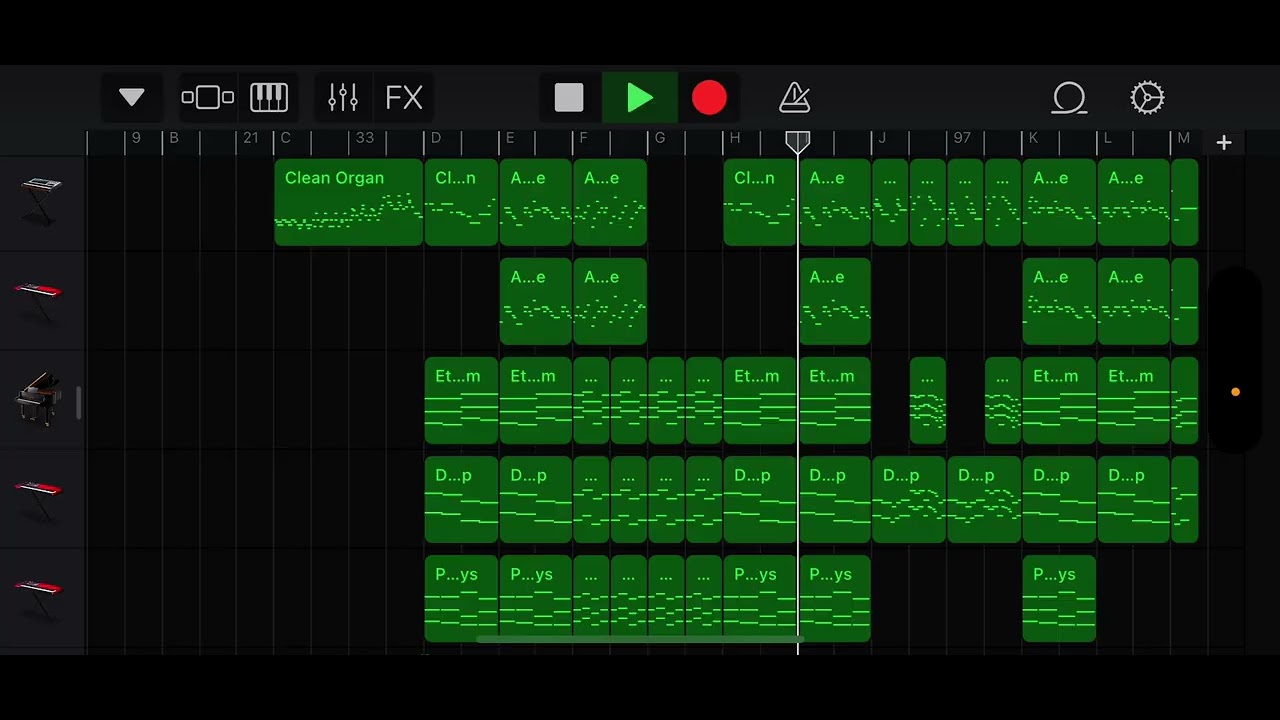Jump to section marker F on ruler
Screen dimensions: 1280x720
click(x=584, y=138)
